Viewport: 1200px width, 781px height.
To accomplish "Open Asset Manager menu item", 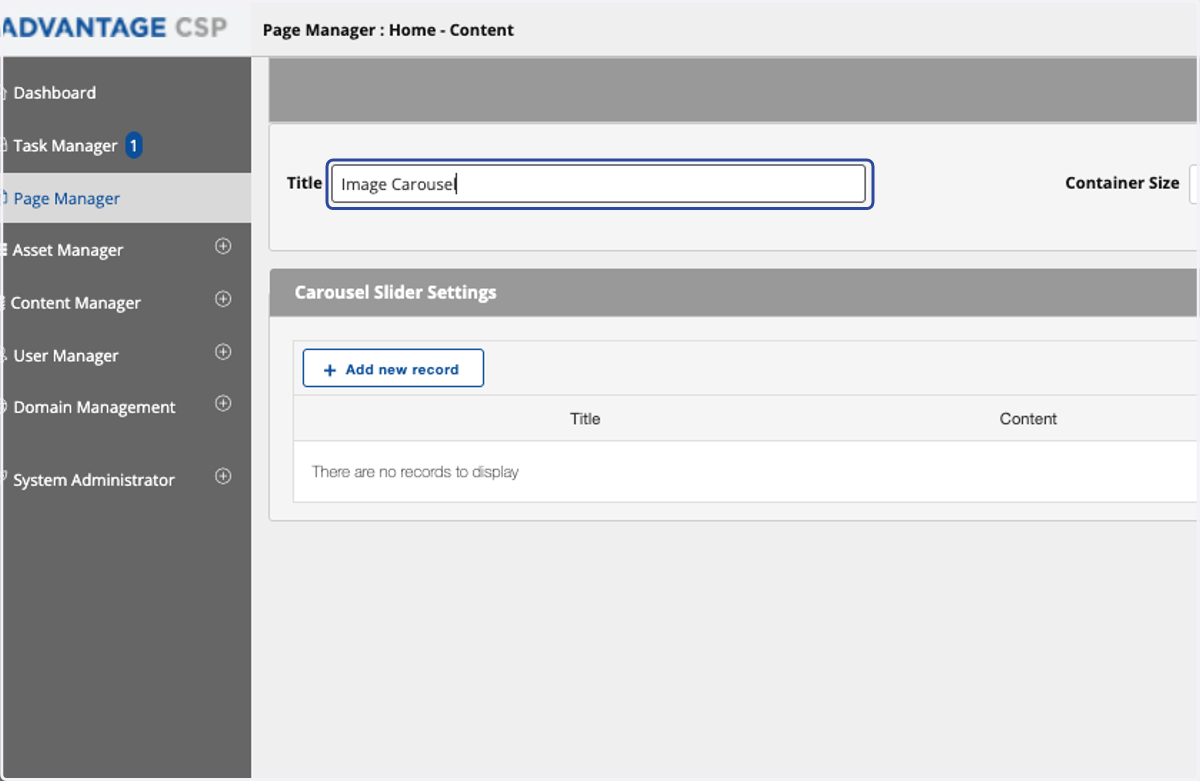I will click(68, 250).
